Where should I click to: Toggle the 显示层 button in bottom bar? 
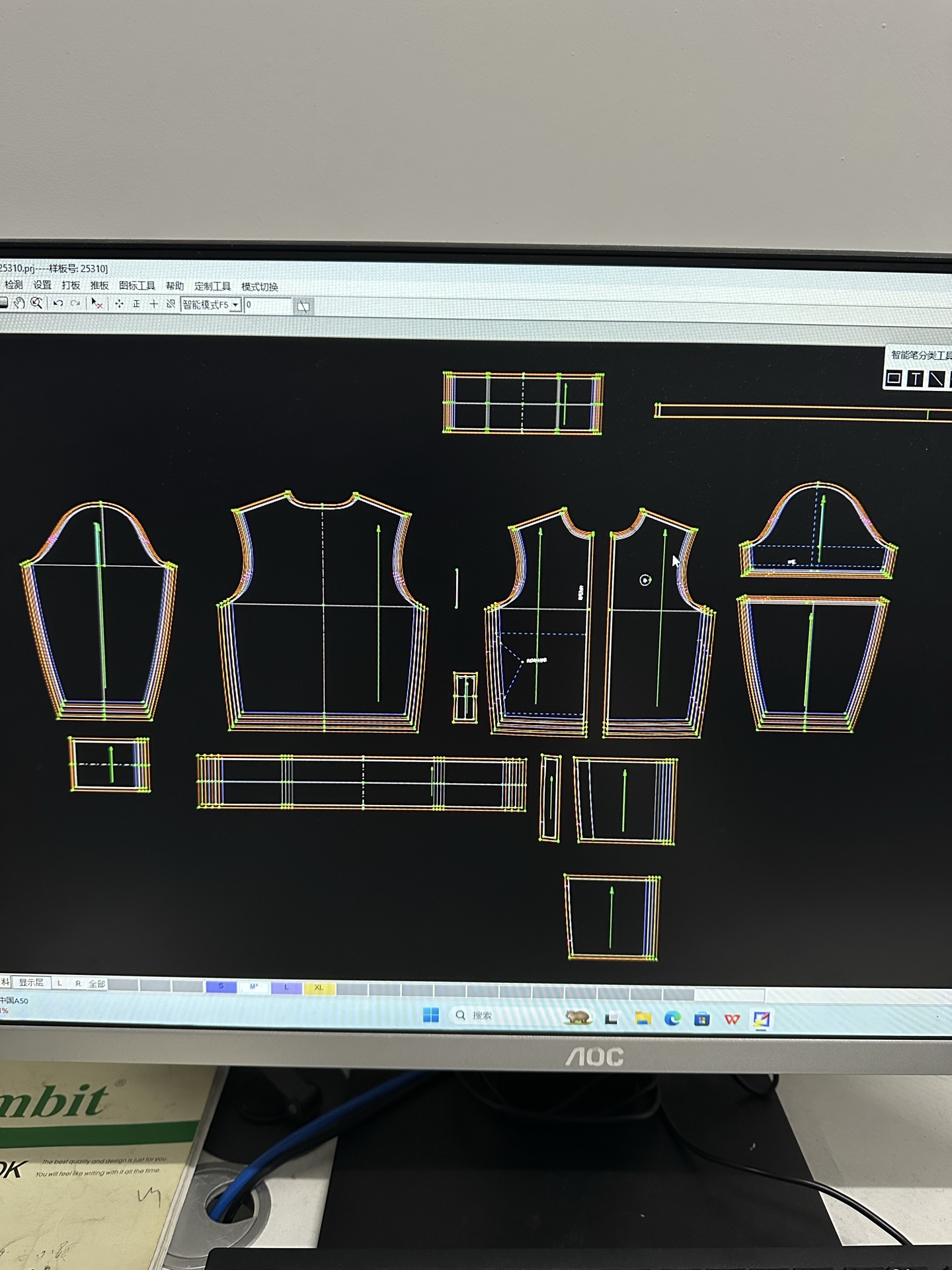[31, 982]
